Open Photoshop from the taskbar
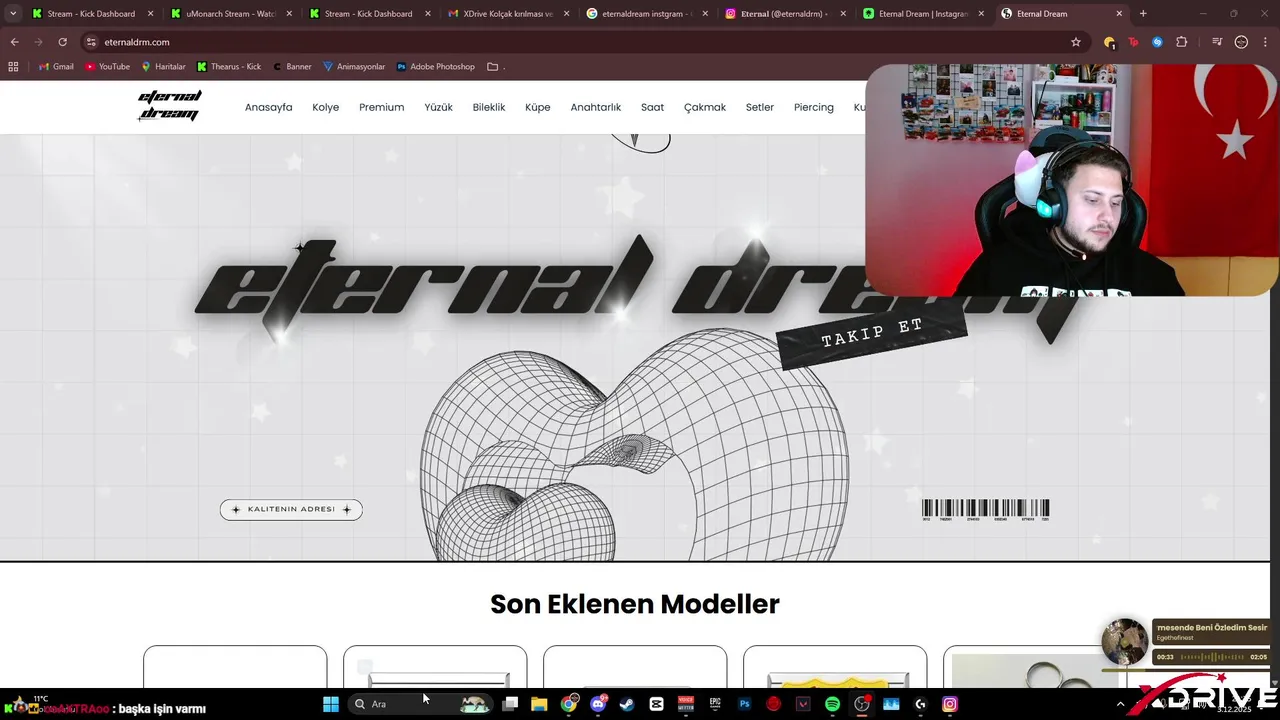1280x720 pixels. pos(744,704)
